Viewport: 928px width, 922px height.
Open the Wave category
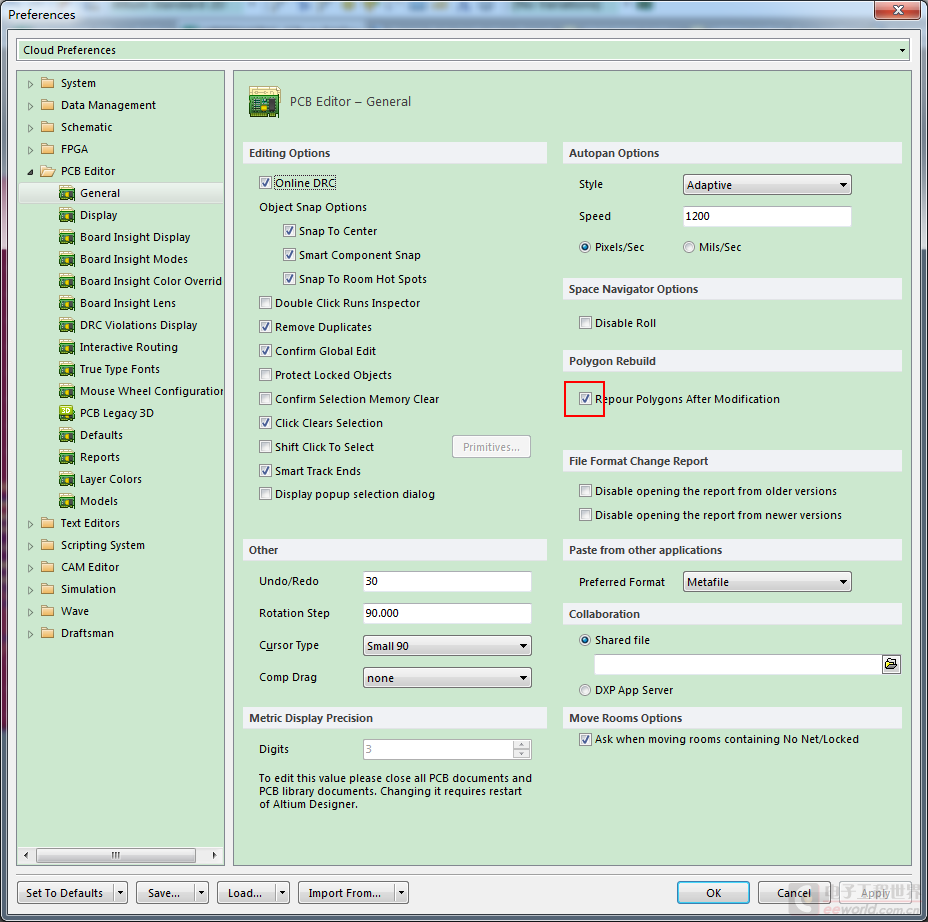click(75, 611)
